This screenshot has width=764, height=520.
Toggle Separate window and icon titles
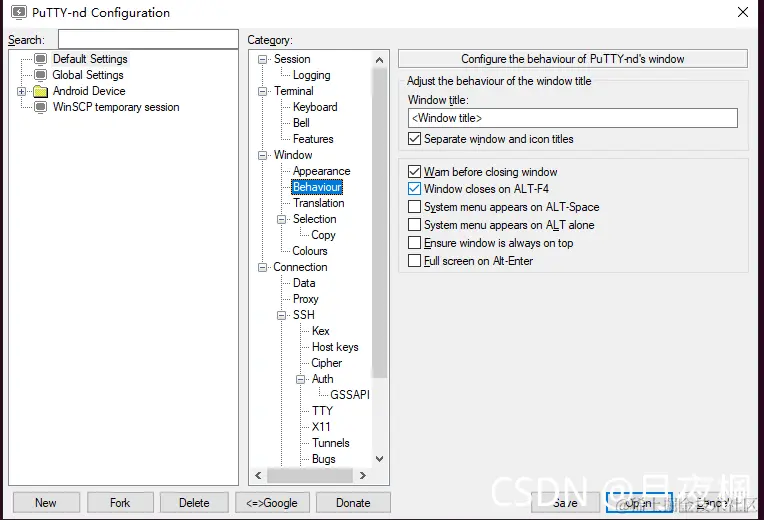coord(414,139)
